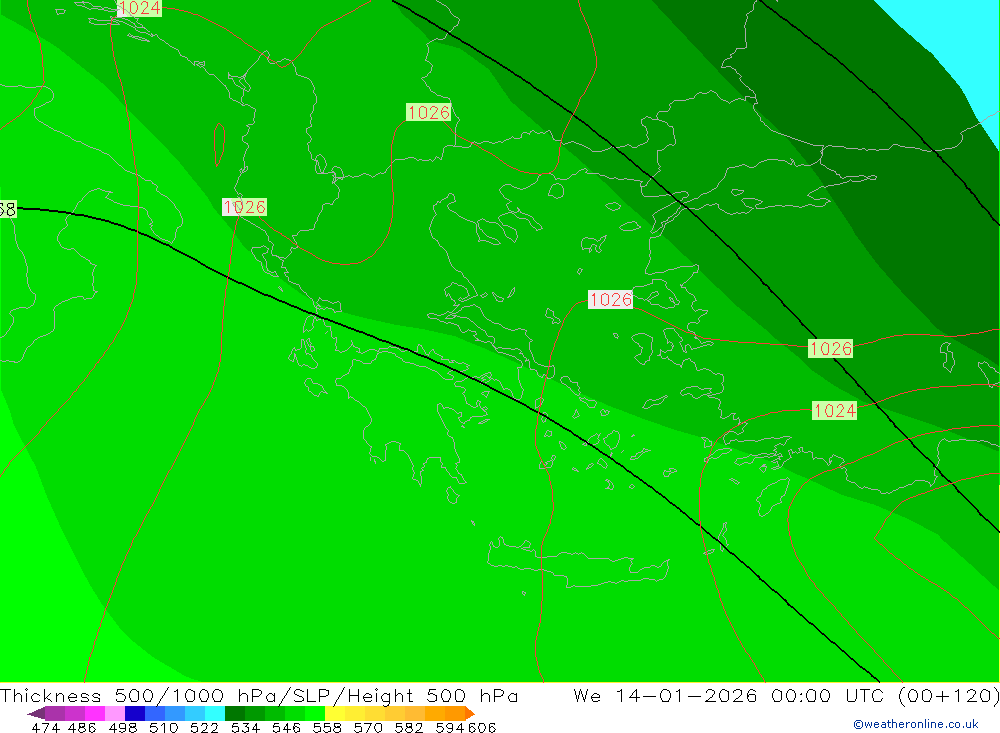Click the bright yellow legend swatch
1000x733 pixels.
[x=335, y=713]
